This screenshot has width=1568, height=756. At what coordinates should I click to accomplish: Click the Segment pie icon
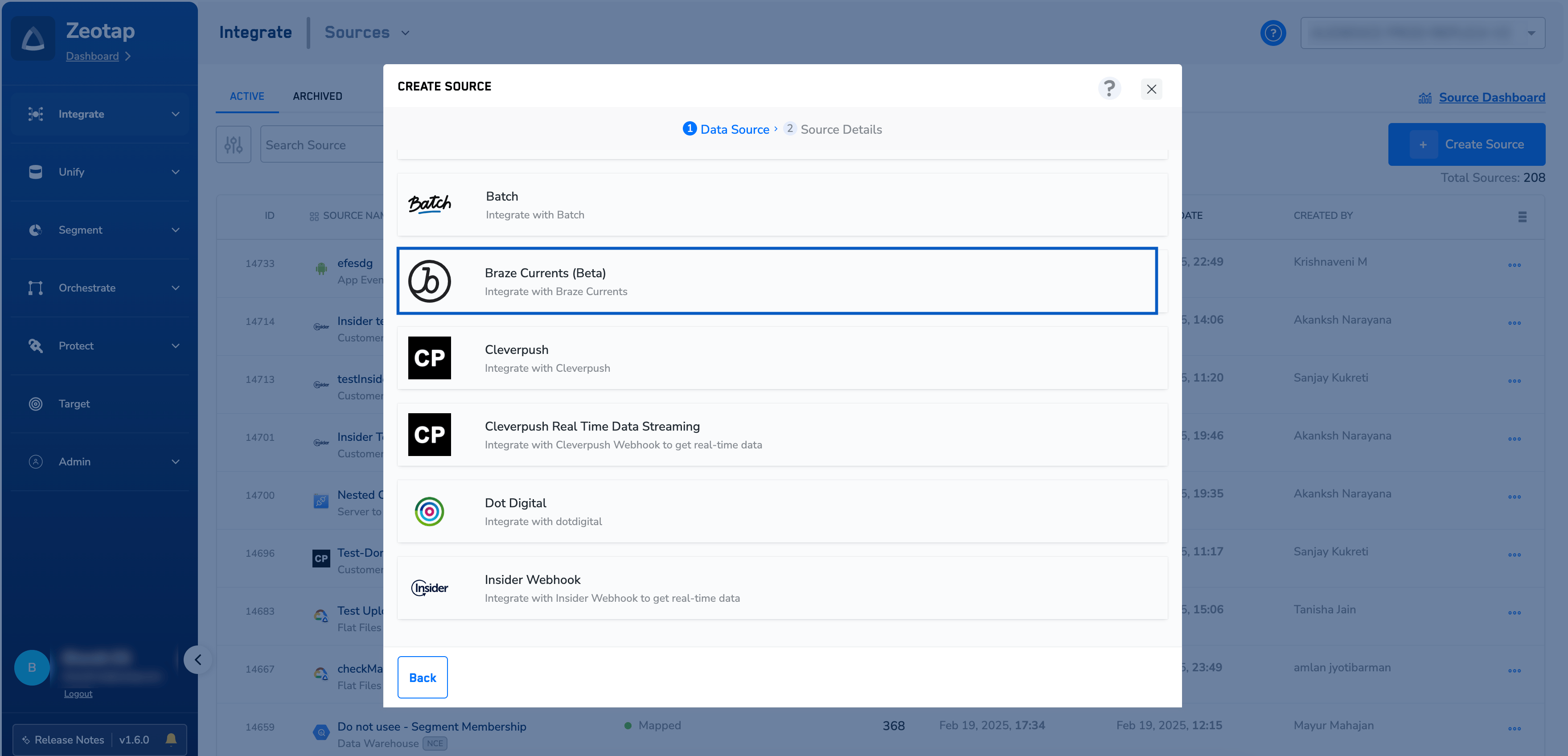35,230
